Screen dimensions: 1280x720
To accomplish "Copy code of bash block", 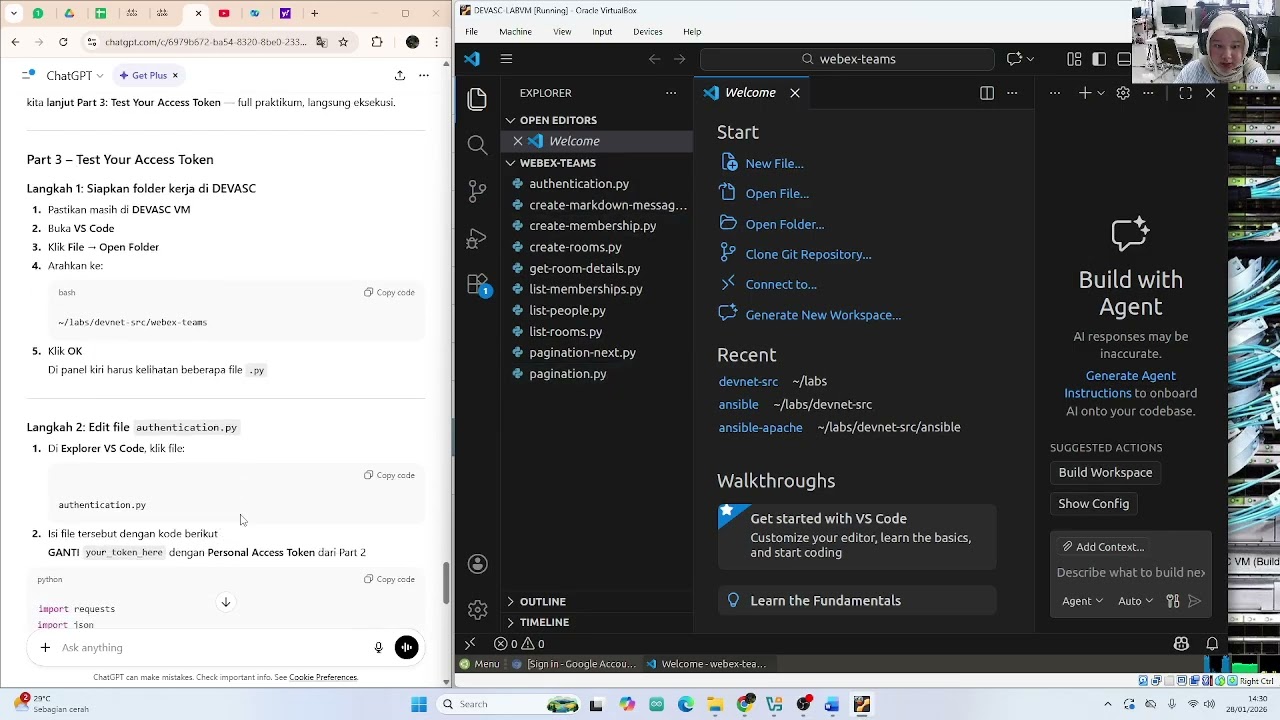I will click(x=389, y=293).
